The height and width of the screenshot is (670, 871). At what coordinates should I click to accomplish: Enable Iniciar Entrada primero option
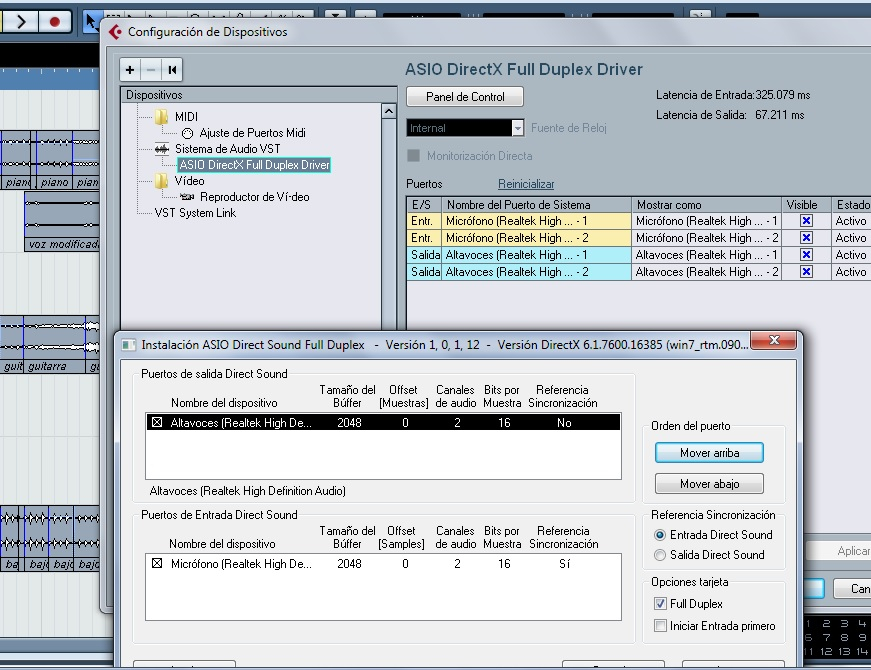(660, 626)
